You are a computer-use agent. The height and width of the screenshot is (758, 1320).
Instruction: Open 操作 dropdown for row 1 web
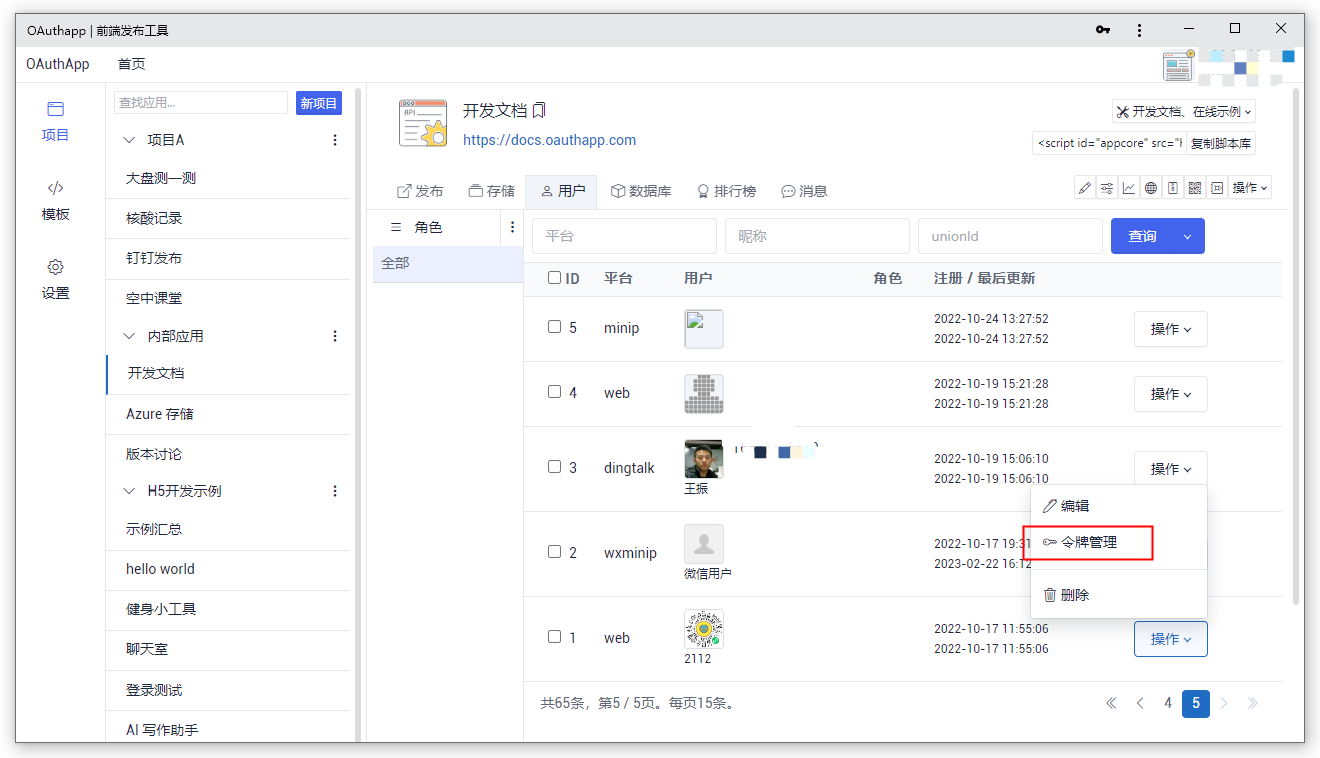point(1171,639)
